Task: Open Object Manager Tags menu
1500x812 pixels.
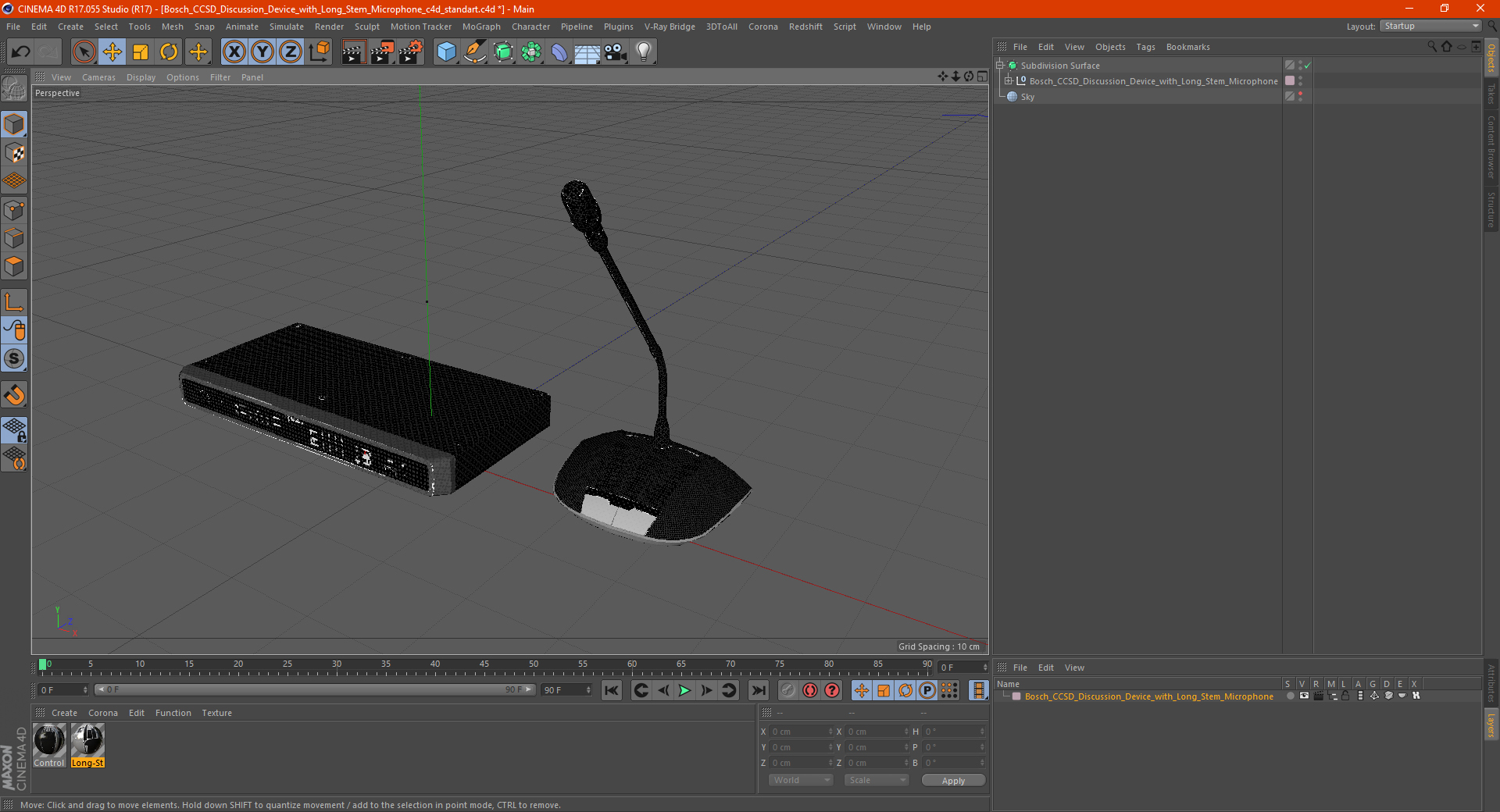Action: (1145, 47)
